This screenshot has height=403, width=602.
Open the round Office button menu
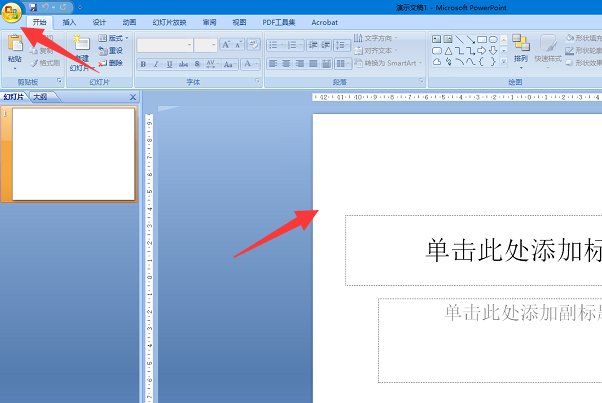[x=11, y=12]
